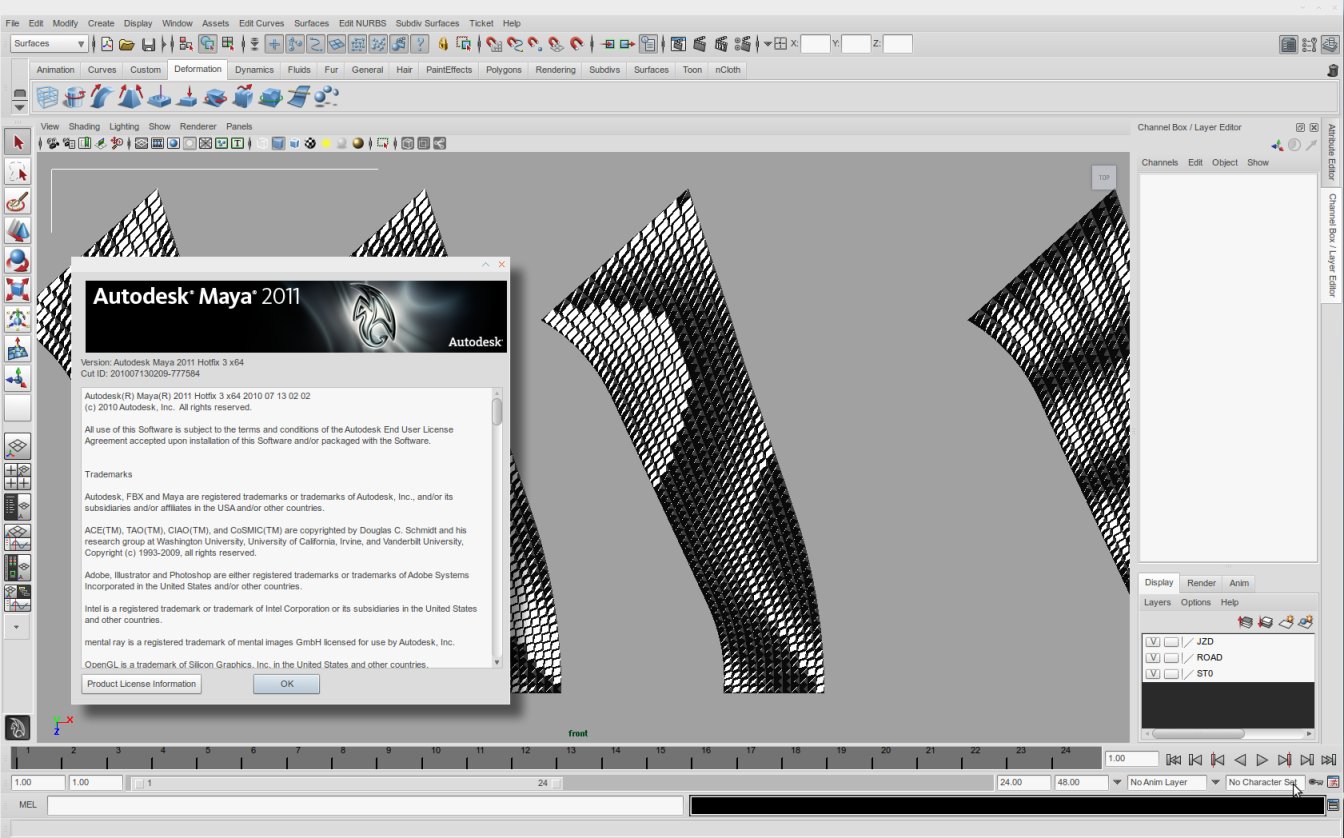Open the No Anim Layer dropdown arrow

(x=1117, y=783)
